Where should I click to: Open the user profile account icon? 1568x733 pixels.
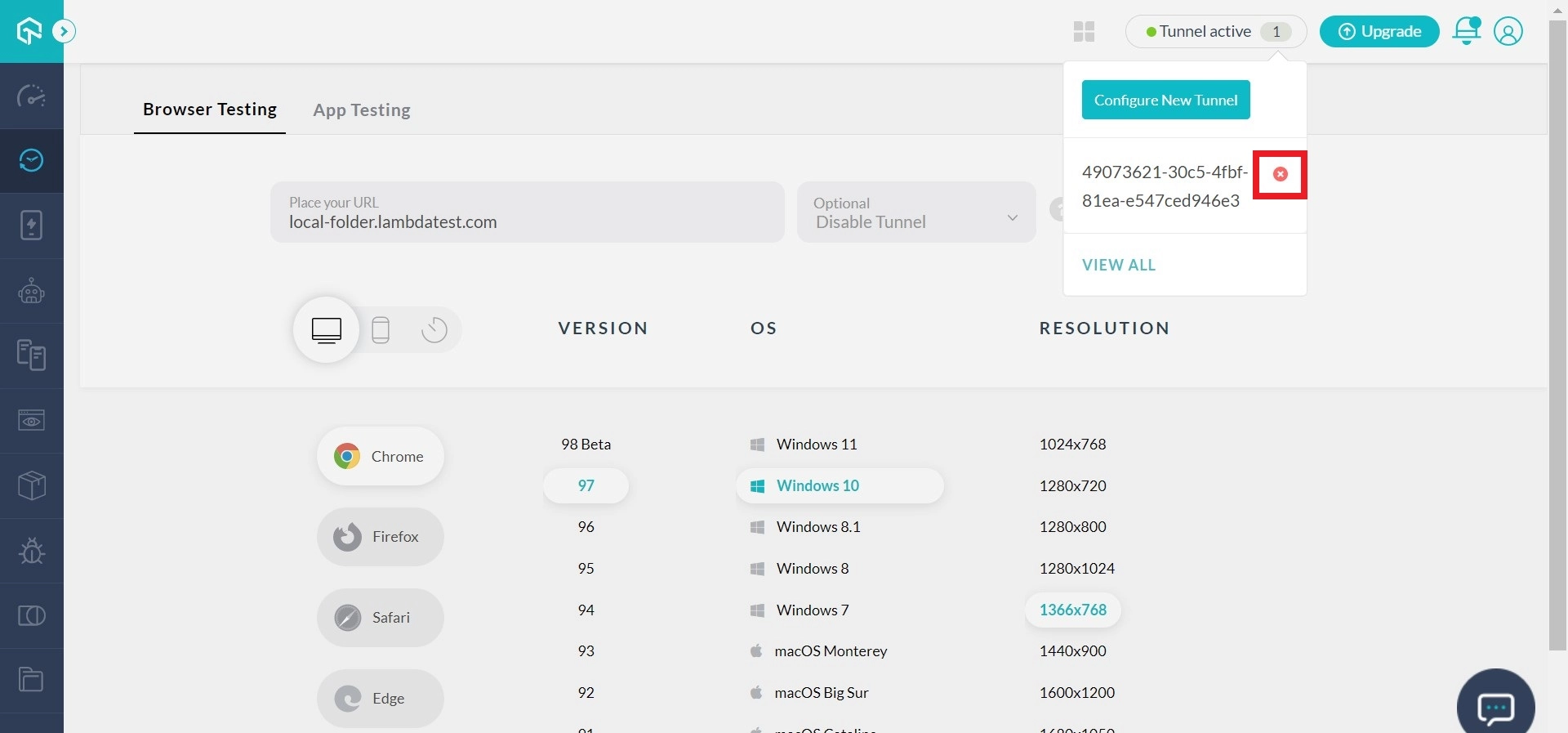point(1508,31)
